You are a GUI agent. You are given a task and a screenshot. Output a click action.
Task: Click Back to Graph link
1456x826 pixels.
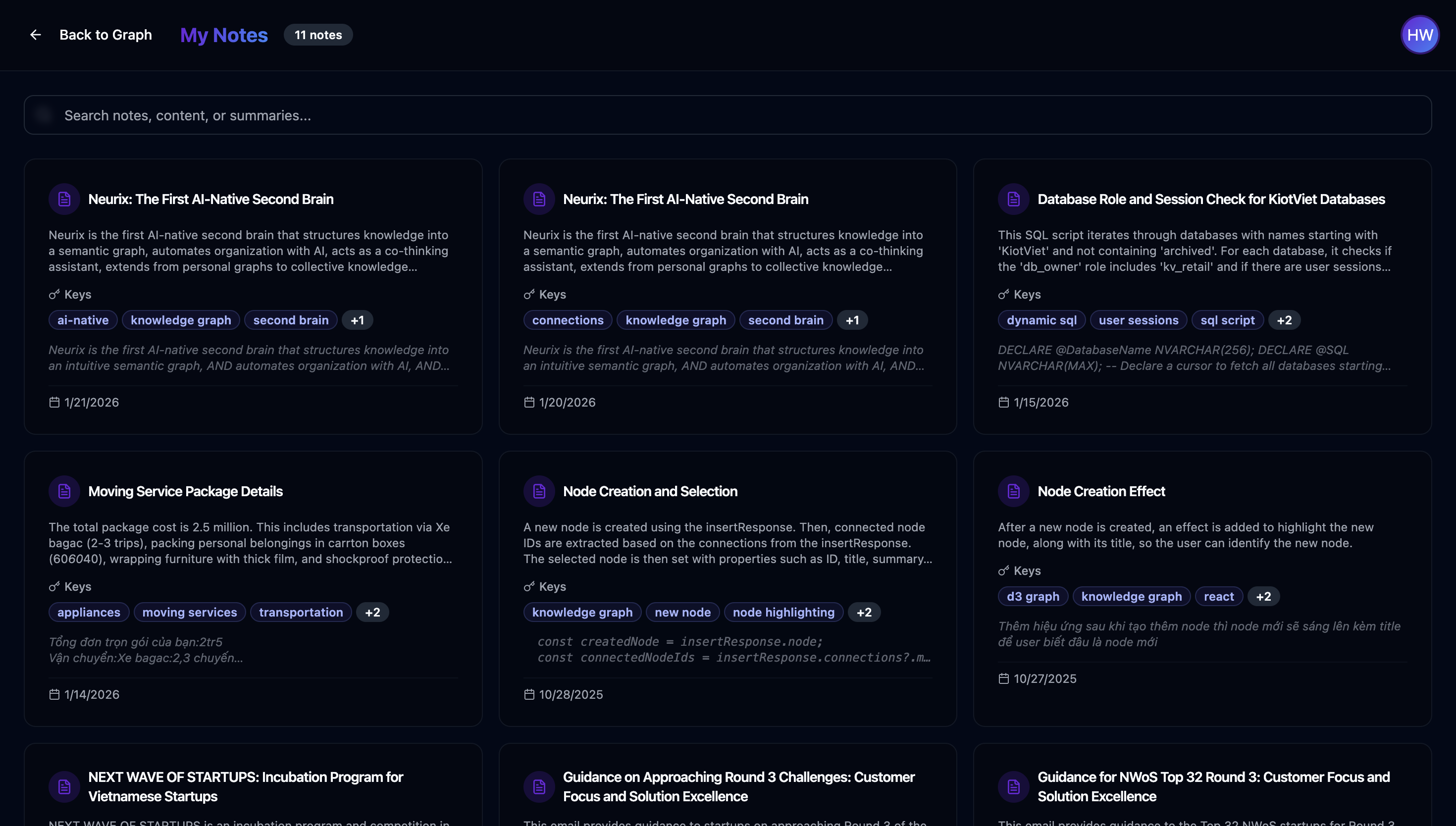point(105,35)
